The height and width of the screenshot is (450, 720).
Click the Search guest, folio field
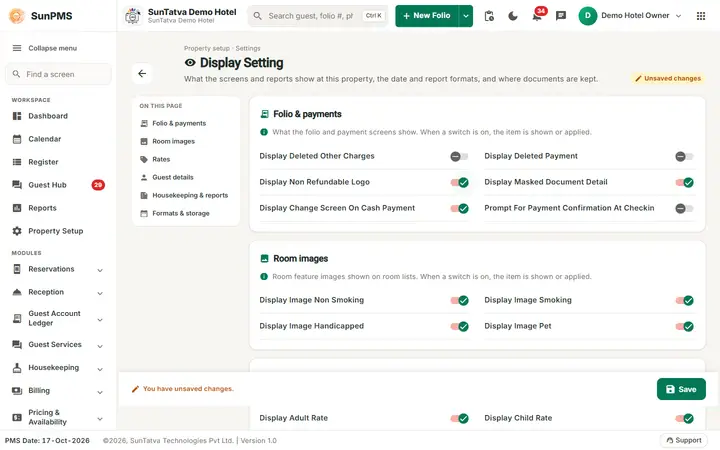tap(318, 16)
